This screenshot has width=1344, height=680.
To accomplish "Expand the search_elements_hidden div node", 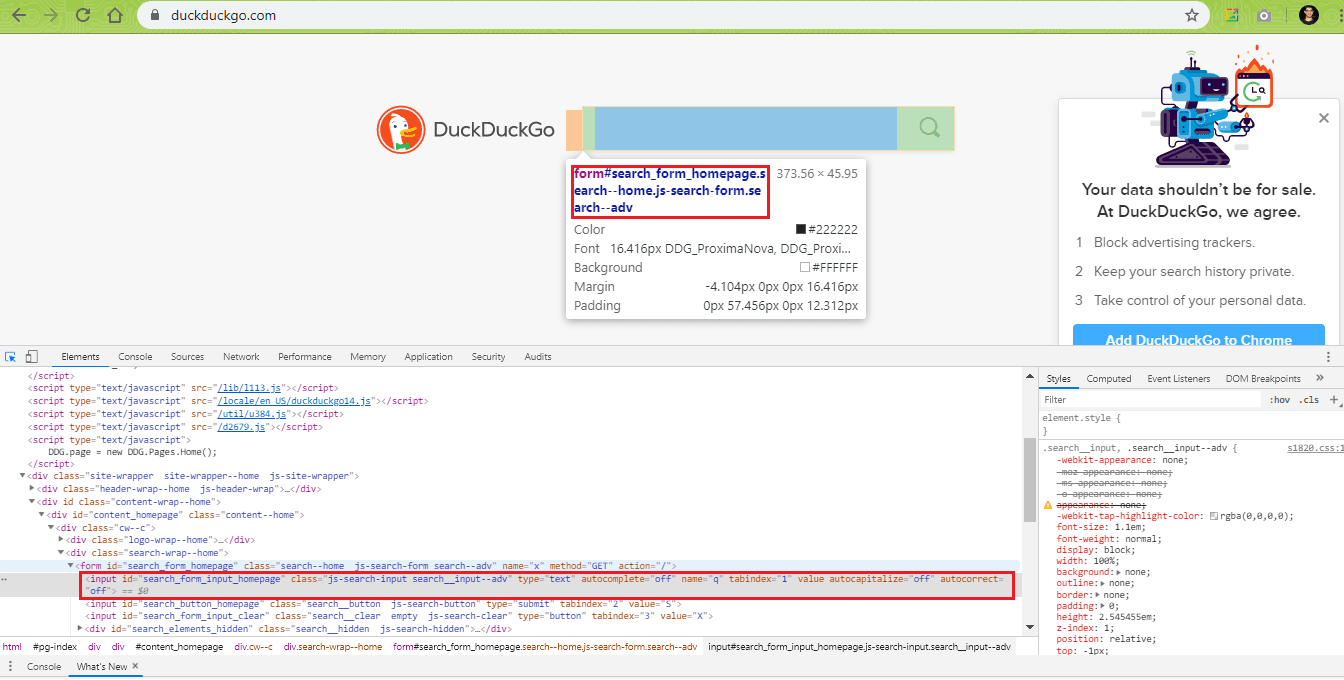I will (x=80, y=629).
